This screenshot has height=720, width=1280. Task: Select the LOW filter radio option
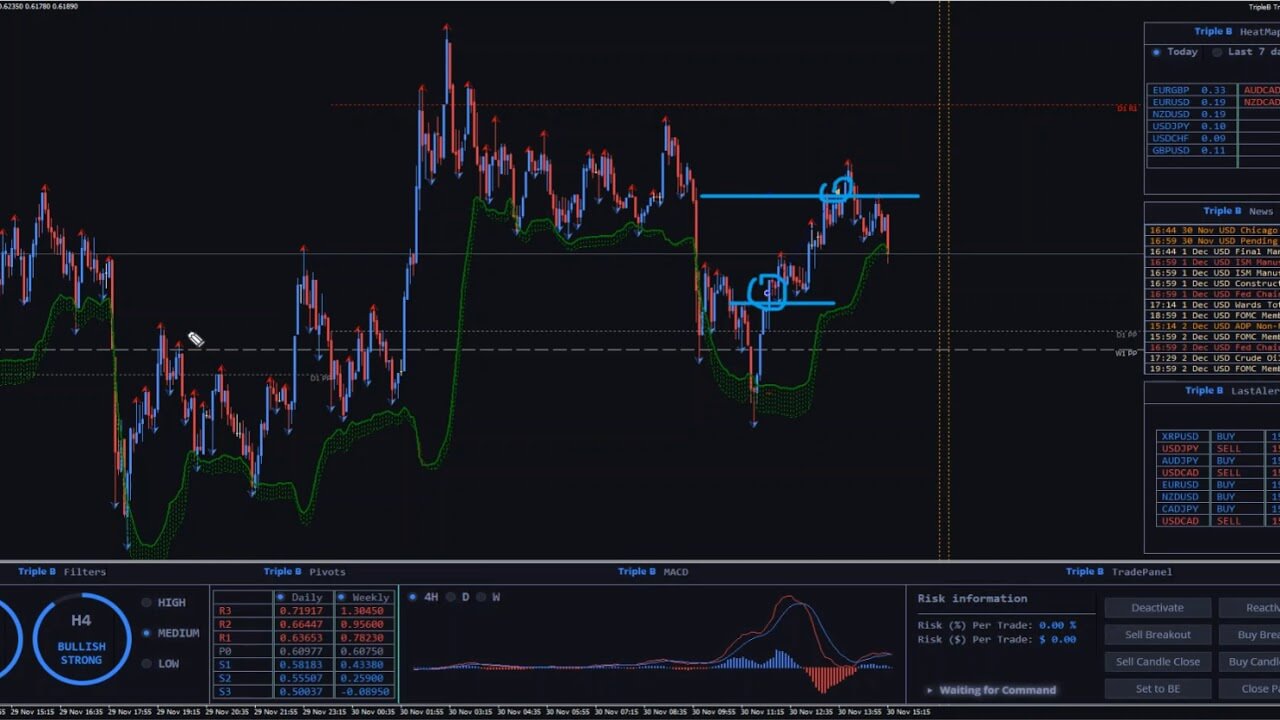[x=147, y=663]
